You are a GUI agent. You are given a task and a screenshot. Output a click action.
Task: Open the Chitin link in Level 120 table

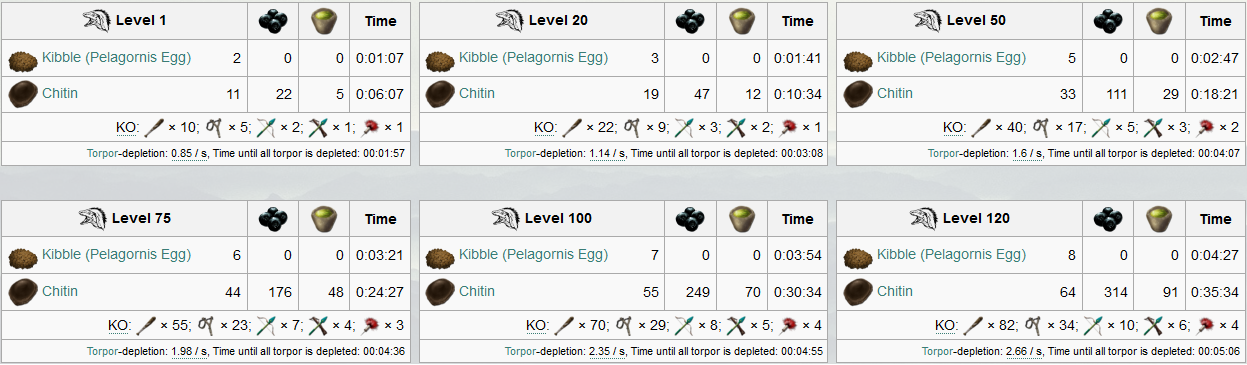click(x=895, y=291)
